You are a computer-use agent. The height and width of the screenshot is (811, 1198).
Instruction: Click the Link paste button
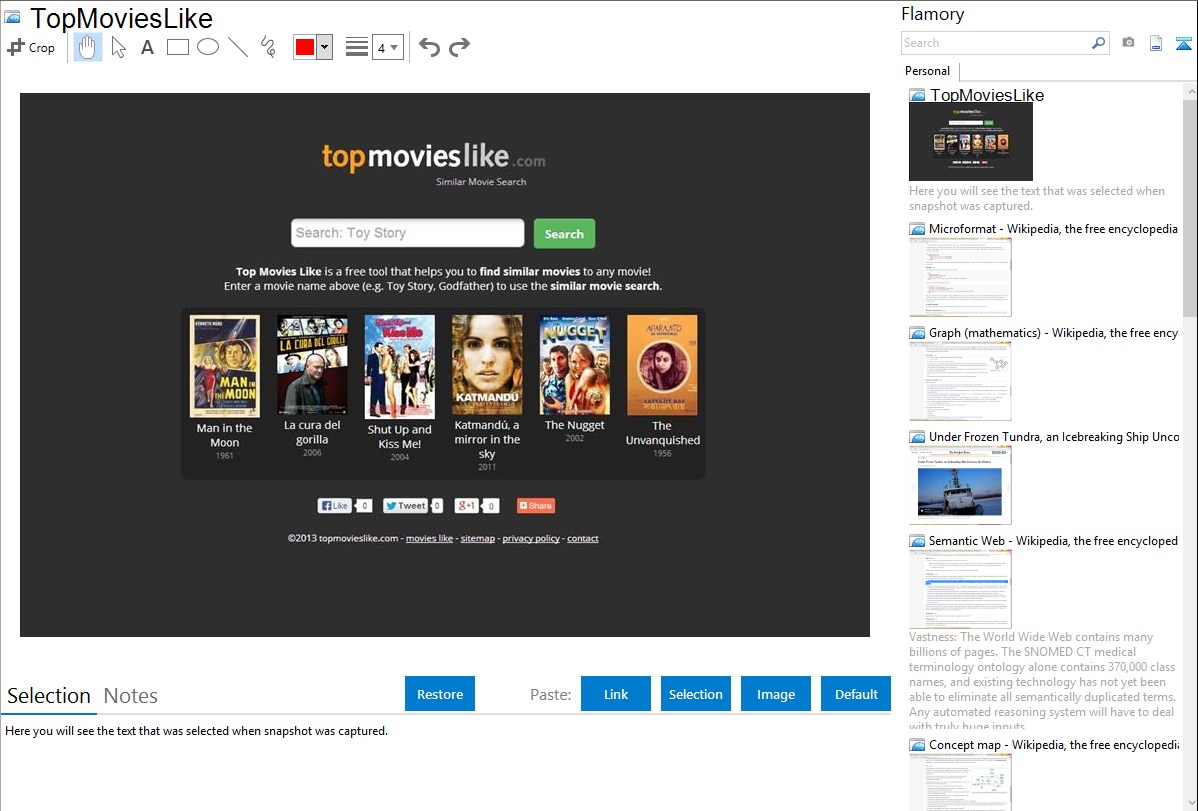(x=616, y=694)
